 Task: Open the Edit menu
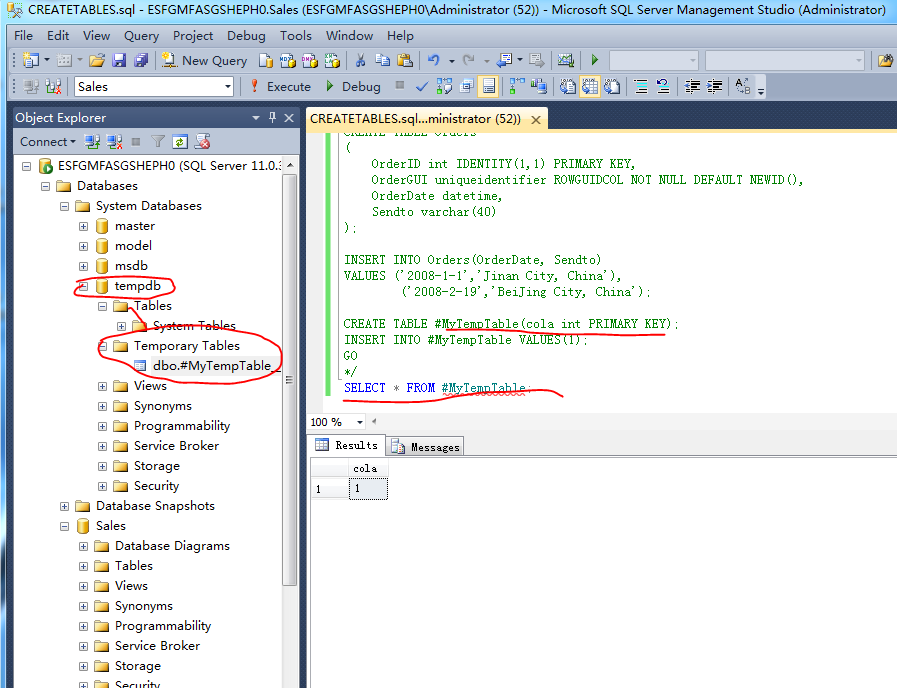58,36
